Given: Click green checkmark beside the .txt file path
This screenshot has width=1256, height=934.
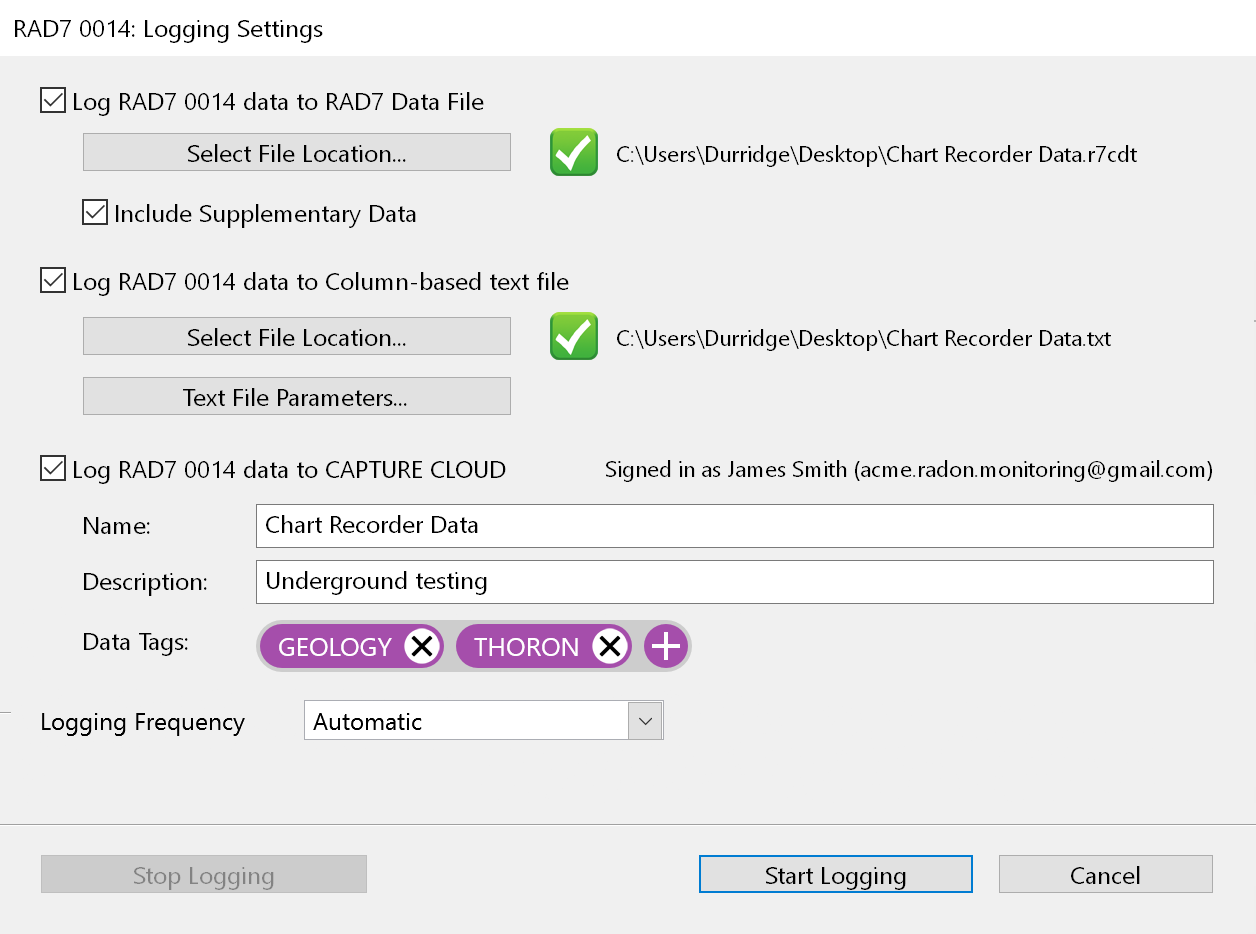Looking at the screenshot, I should point(574,337).
